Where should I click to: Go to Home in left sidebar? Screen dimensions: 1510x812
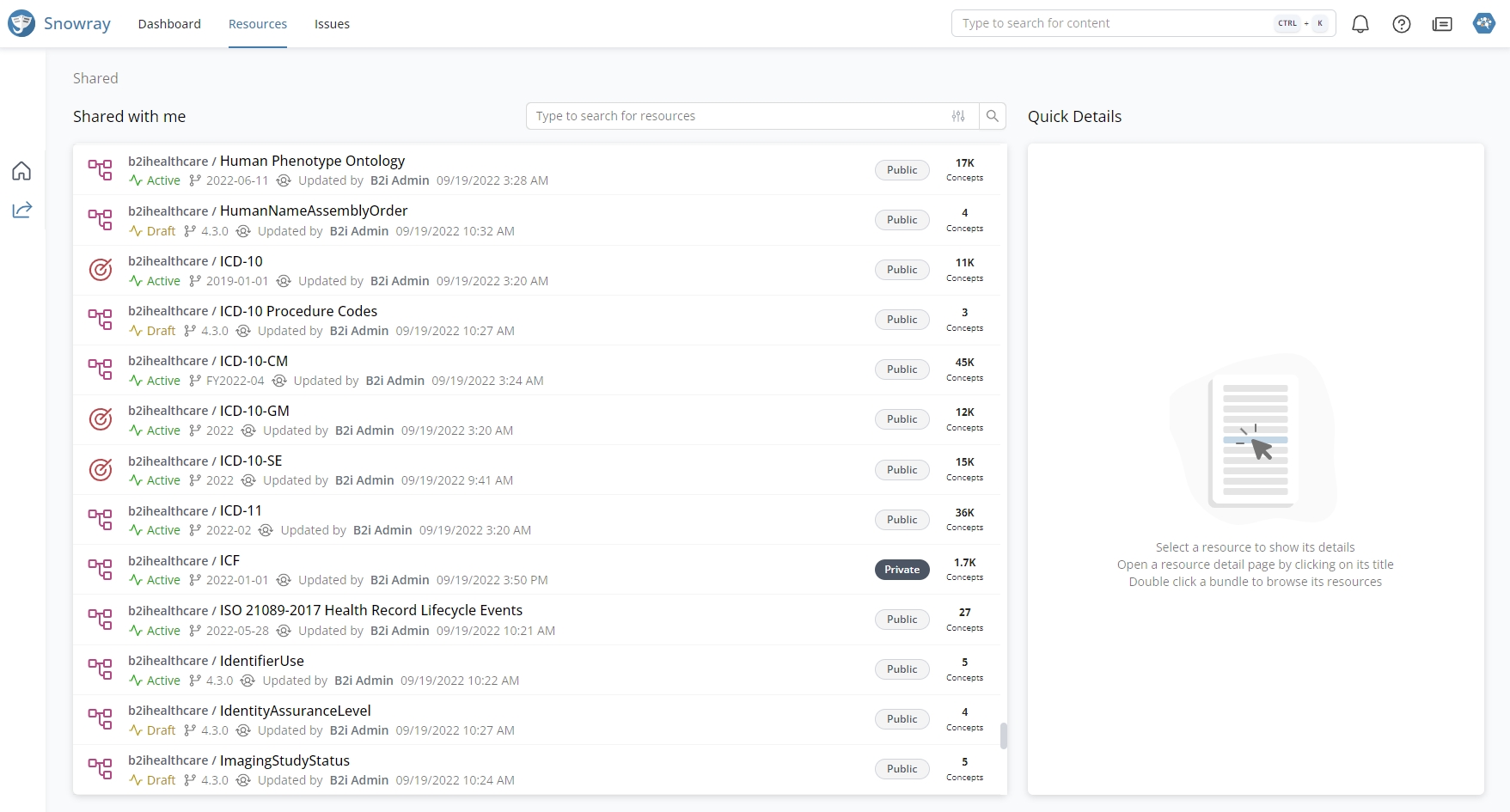[x=21, y=171]
